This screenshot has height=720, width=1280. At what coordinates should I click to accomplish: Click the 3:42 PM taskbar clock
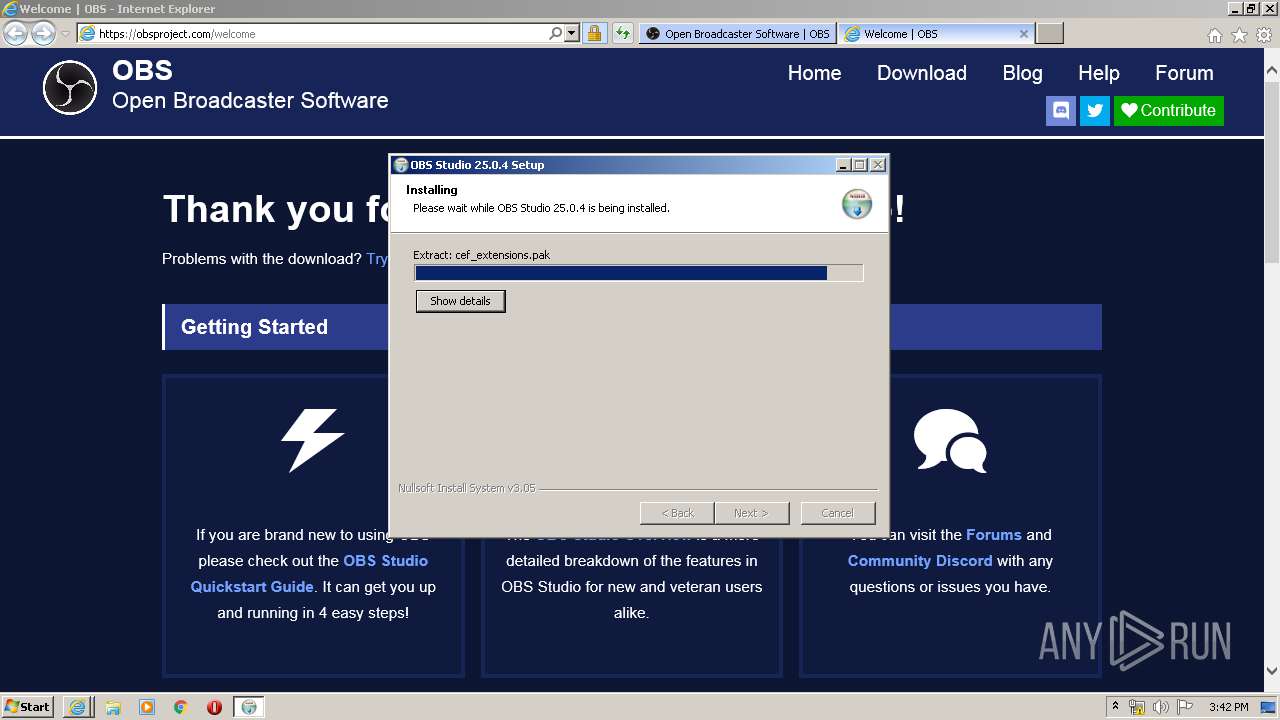pos(1228,707)
